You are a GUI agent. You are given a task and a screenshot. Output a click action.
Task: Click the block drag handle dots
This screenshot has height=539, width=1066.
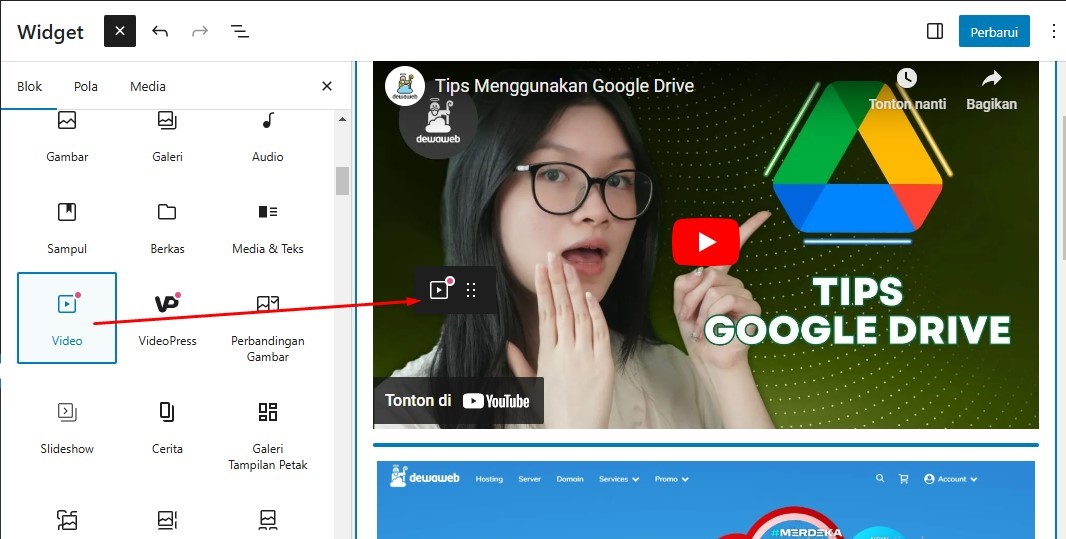[x=471, y=290]
